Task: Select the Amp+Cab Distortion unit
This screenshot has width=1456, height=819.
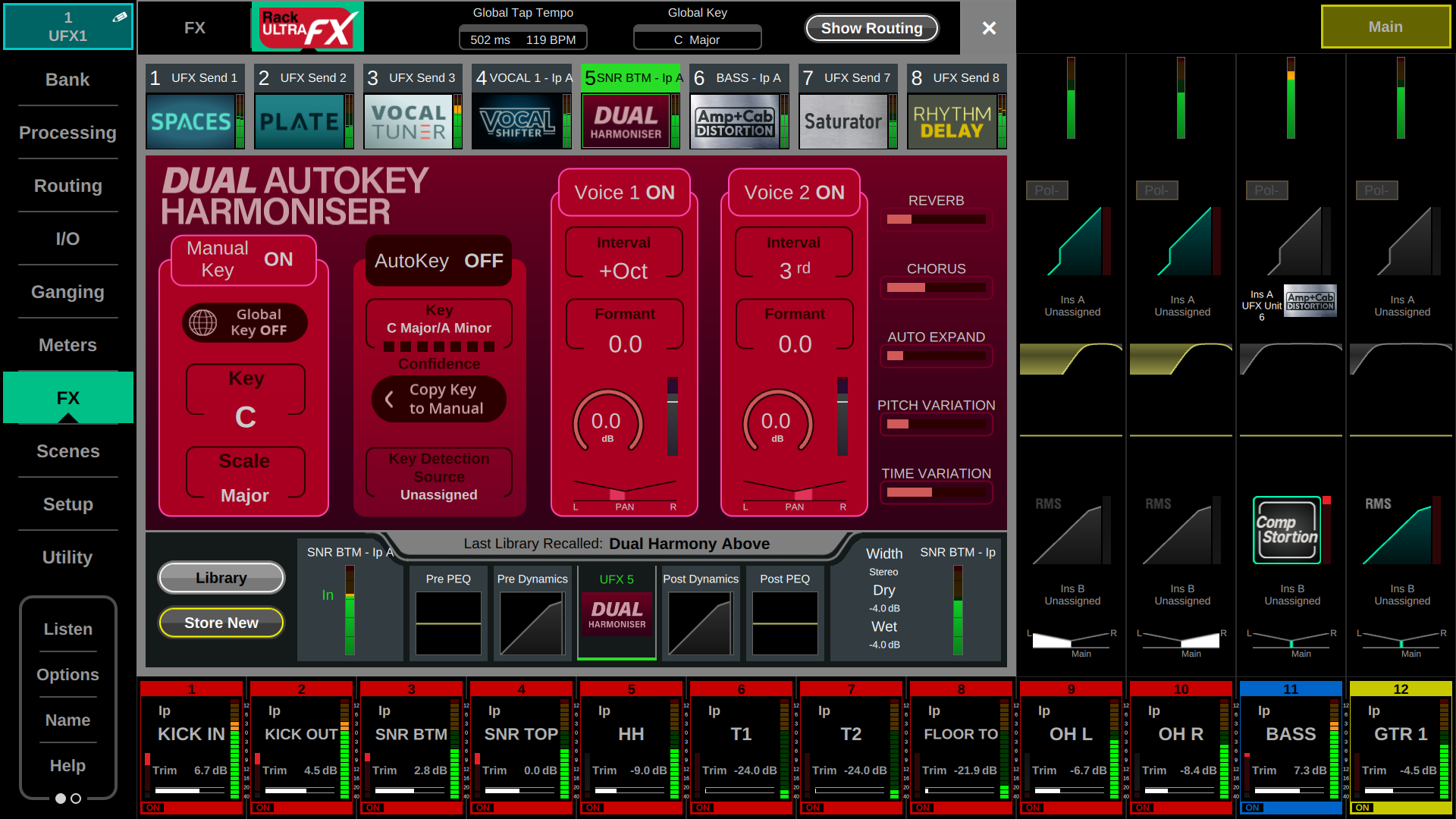Action: pos(735,121)
